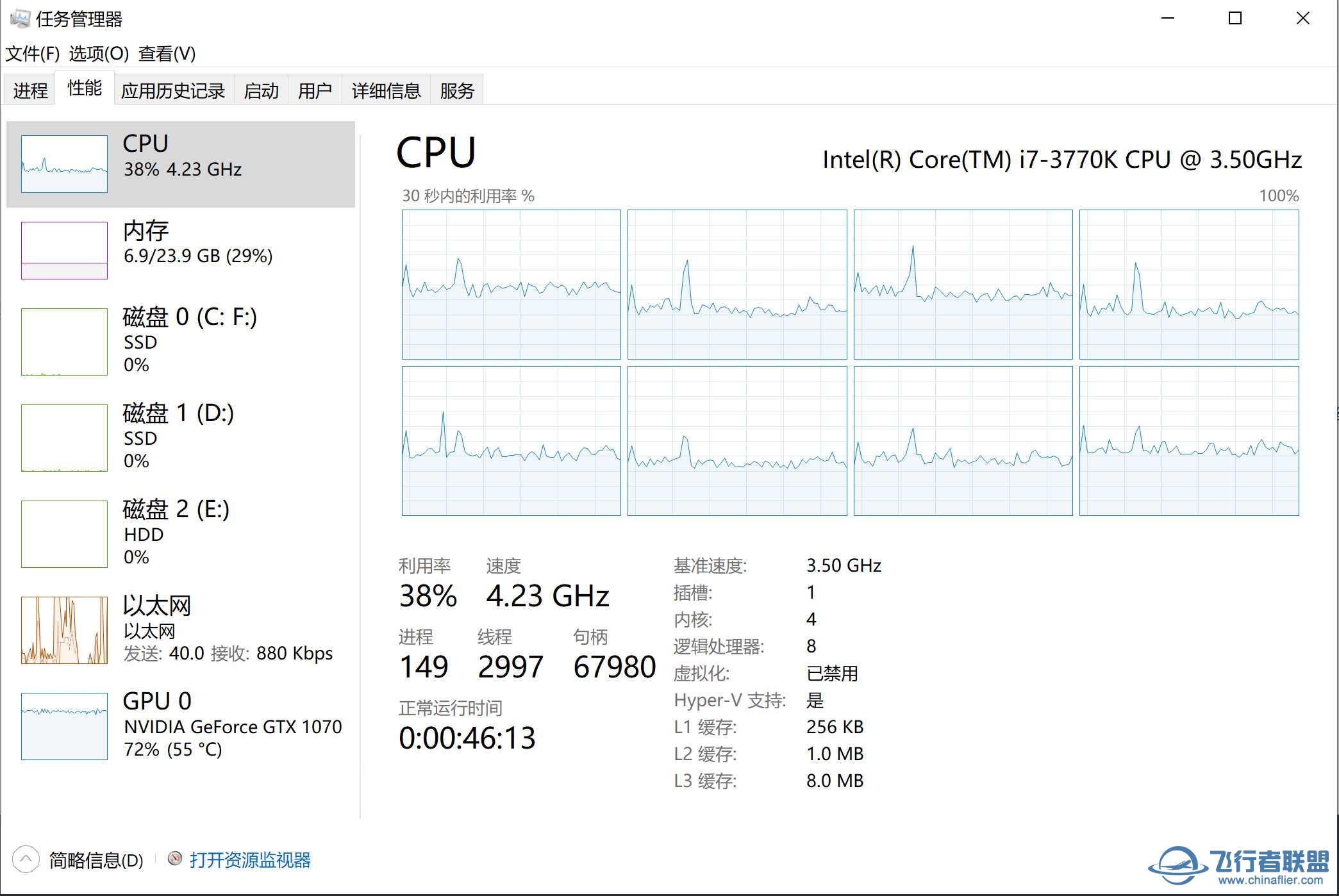Click the 磁盘 0 (C: F:) SSD icon
Viewport: 1339px width, 896px height.
click(63, 347)
